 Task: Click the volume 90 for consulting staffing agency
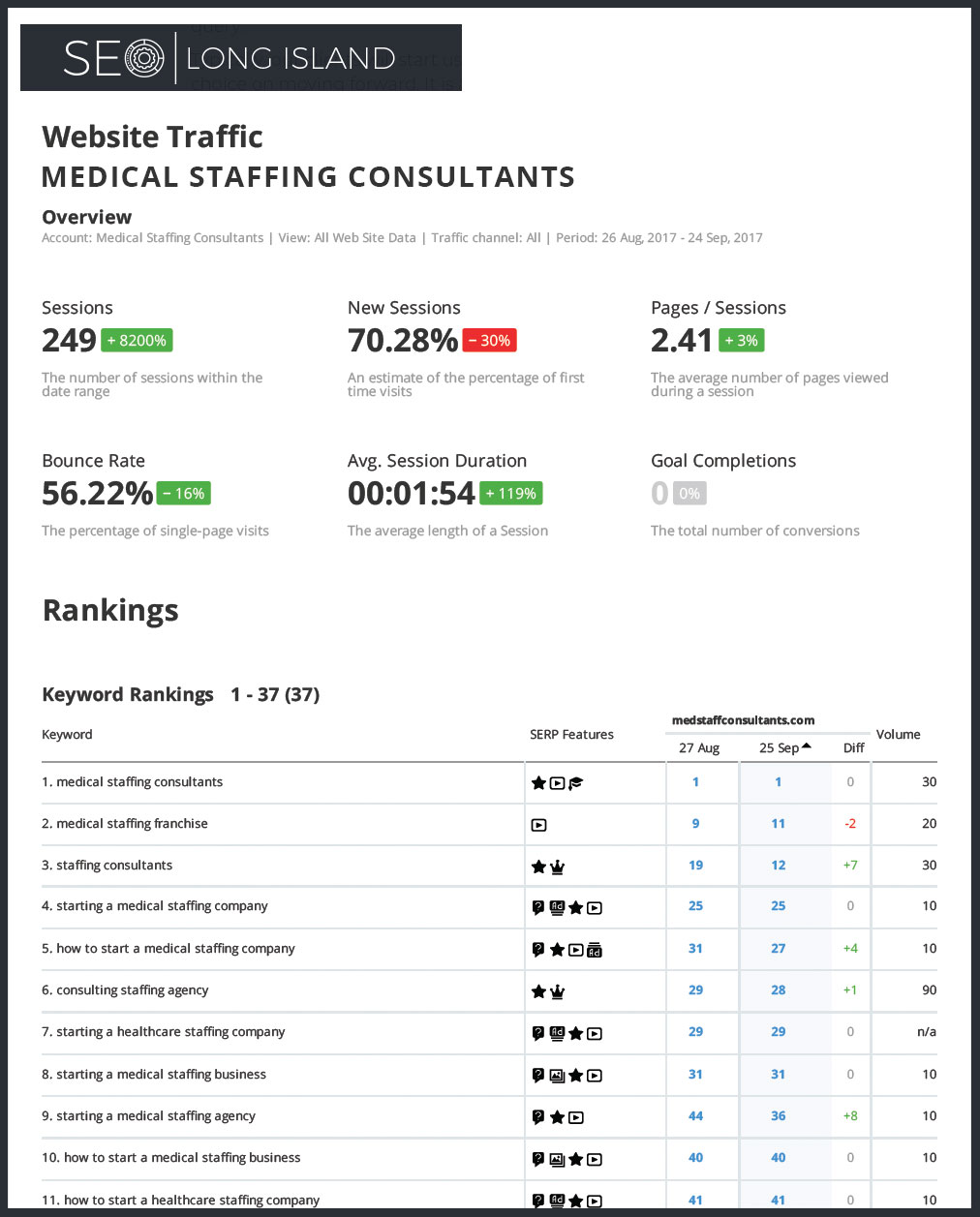coord(930,990)
